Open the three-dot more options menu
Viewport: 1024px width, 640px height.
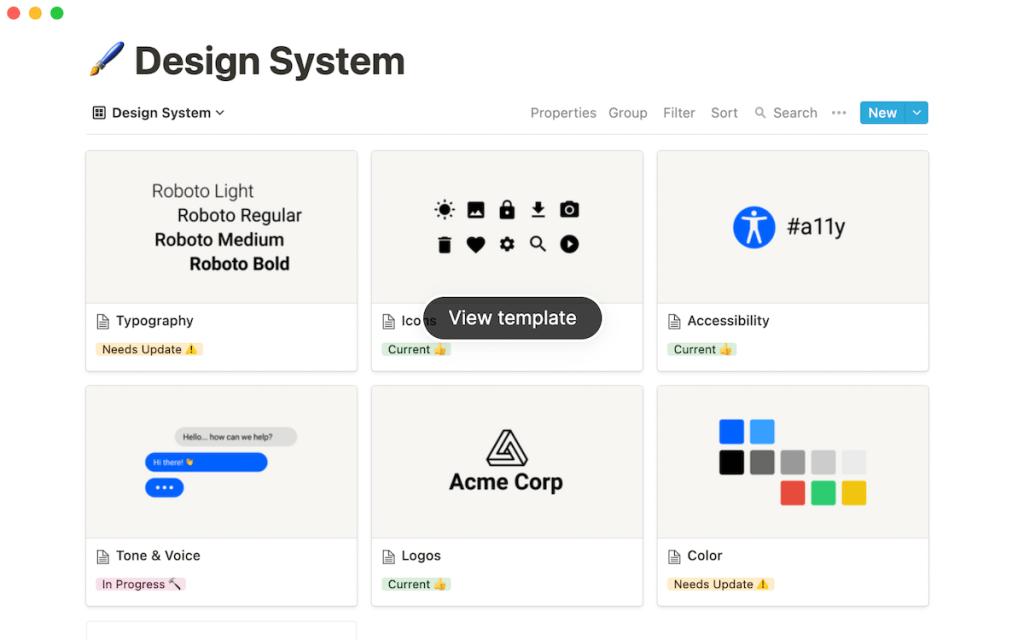point(839,113)
